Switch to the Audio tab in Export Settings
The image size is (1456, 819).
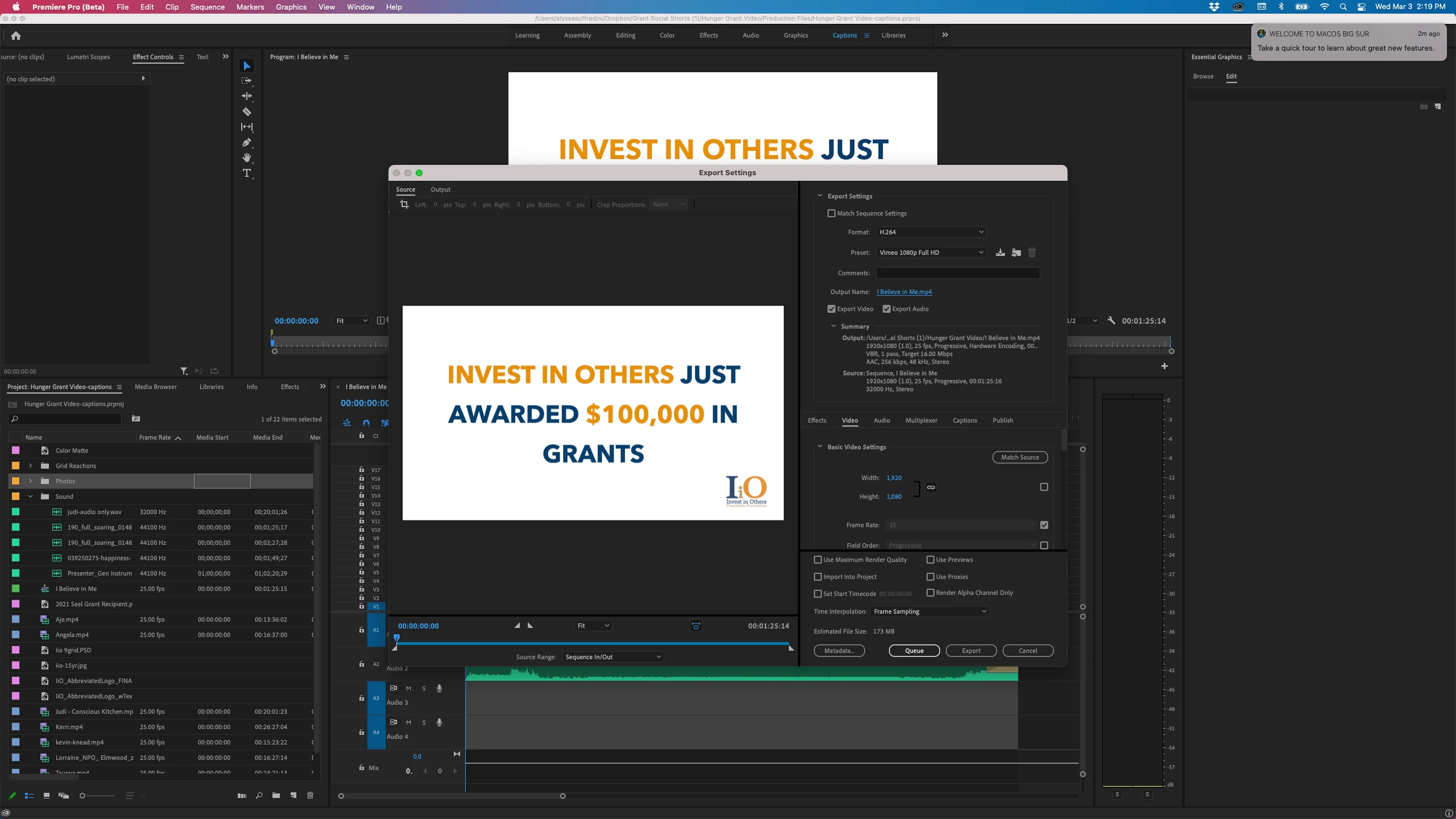(x=882, y=420)
